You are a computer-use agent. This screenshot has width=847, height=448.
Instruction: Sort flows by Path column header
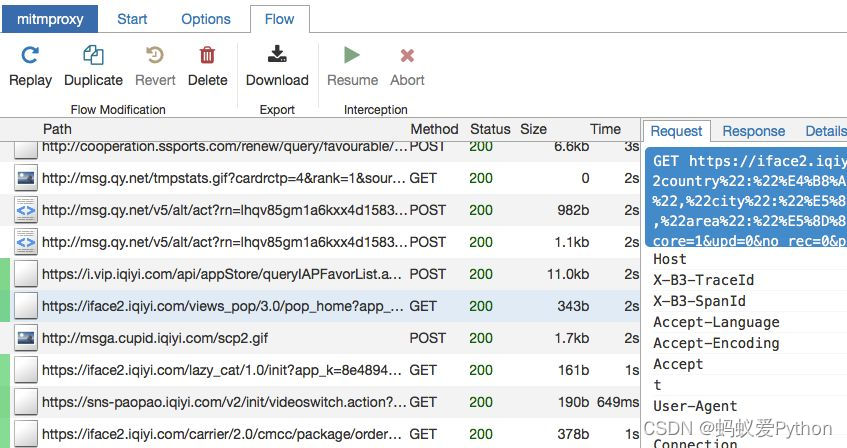pos(57,129)
